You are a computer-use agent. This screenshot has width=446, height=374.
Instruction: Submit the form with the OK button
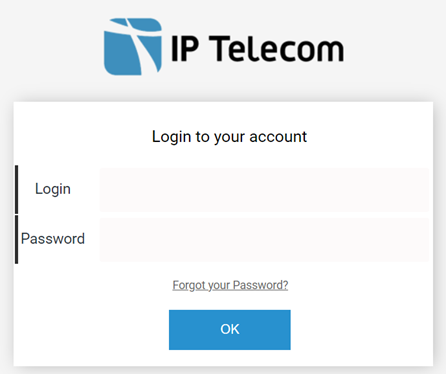point(230,330)
